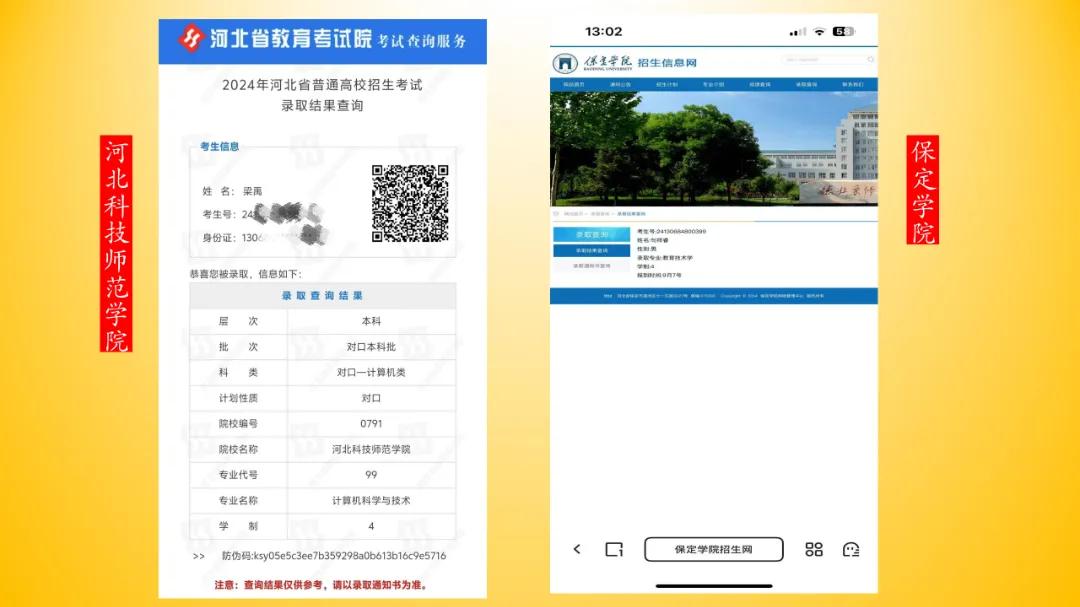Tap the breadcrumb home icon
This screenshot has height=607, width=1080.
(556, 214)
